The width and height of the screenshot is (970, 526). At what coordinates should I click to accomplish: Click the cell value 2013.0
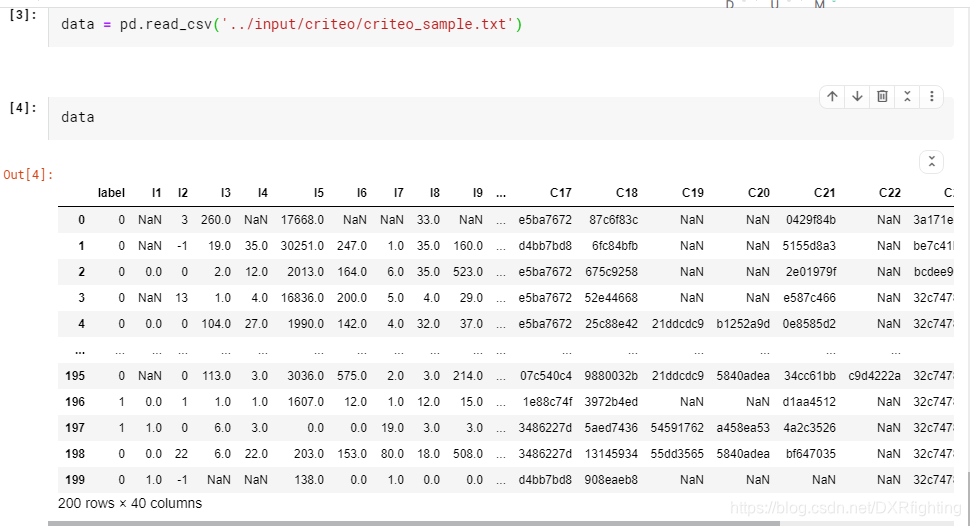pyautogui.click(x=305, y=272)
